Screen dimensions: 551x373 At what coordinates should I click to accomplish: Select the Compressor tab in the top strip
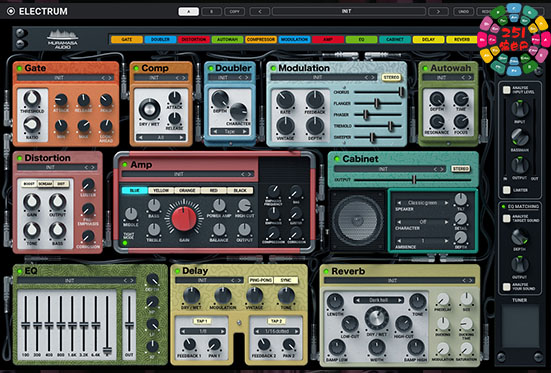coord(261,40)
